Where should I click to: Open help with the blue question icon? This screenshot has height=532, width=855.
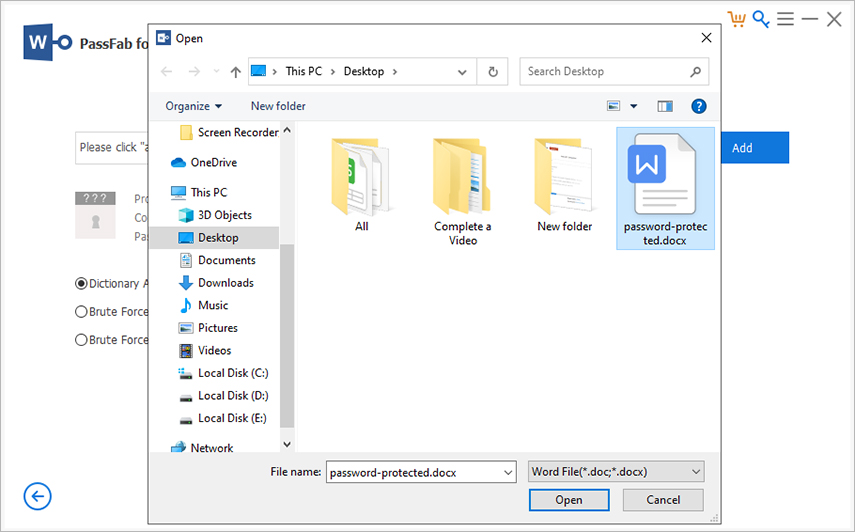tap(699, 106)
